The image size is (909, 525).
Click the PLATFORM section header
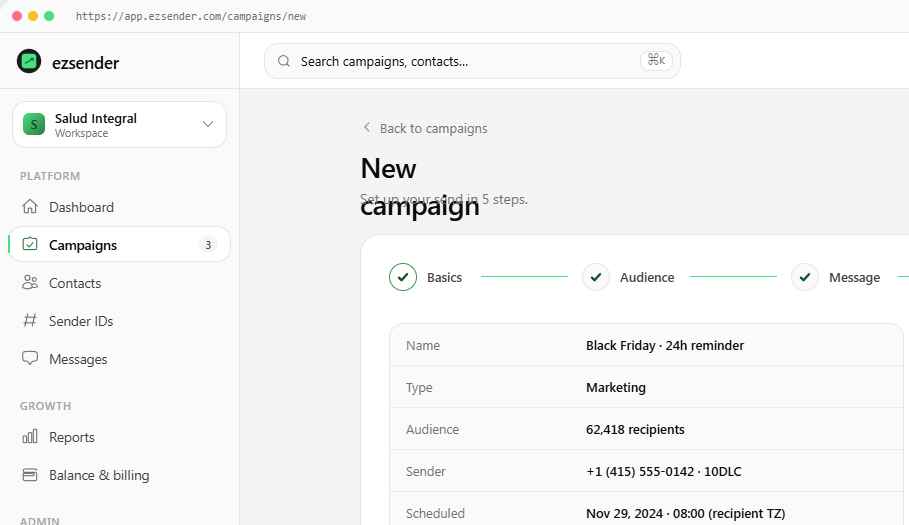50,176
